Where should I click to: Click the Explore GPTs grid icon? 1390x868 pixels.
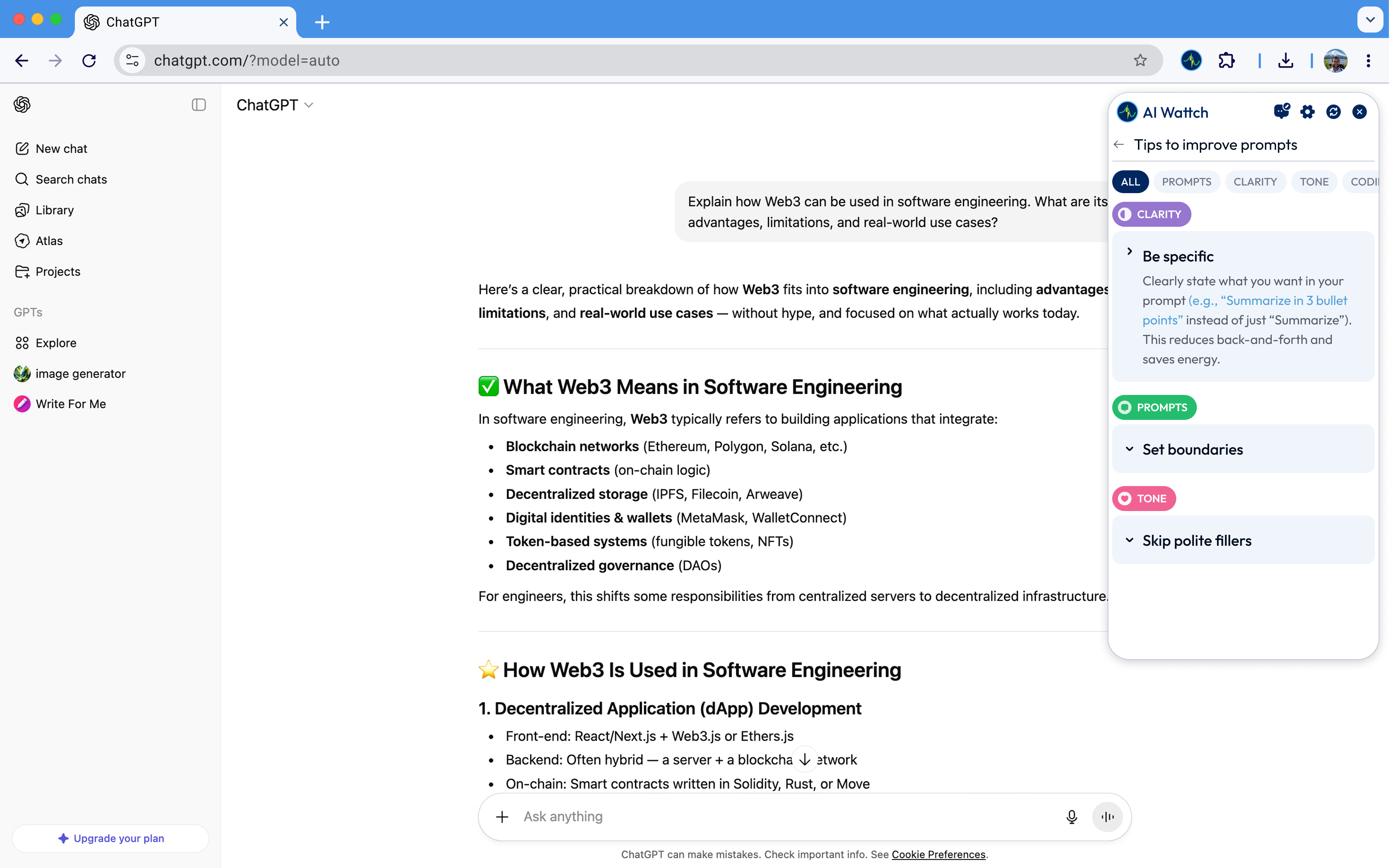click(22, 343)
